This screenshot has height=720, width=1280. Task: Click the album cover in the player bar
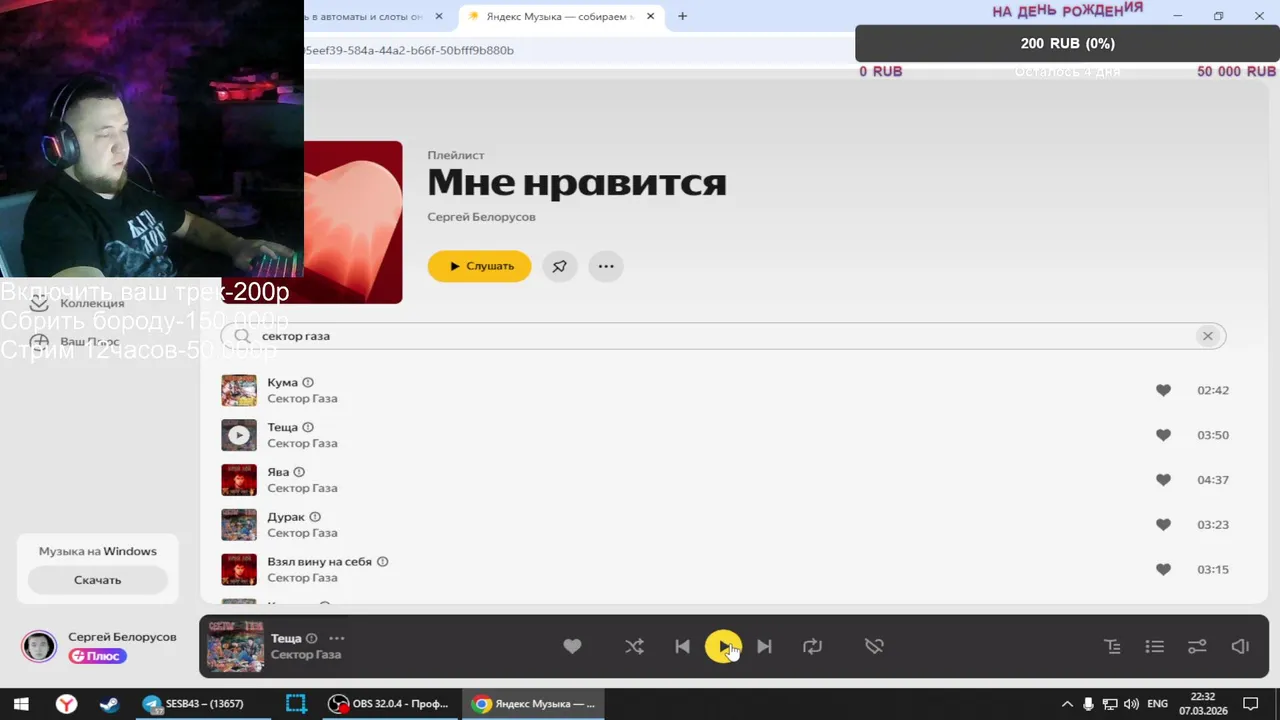235,646
